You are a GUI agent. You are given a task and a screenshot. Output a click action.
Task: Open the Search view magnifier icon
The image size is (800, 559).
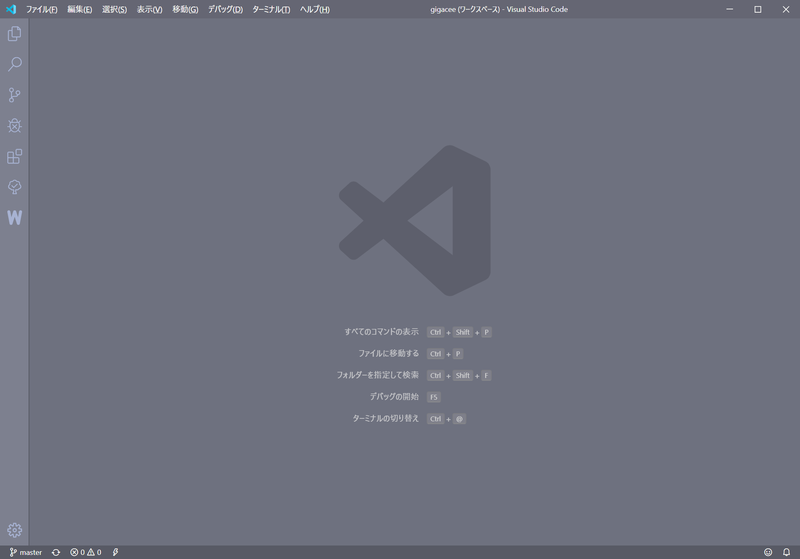[x=14, y=64]
